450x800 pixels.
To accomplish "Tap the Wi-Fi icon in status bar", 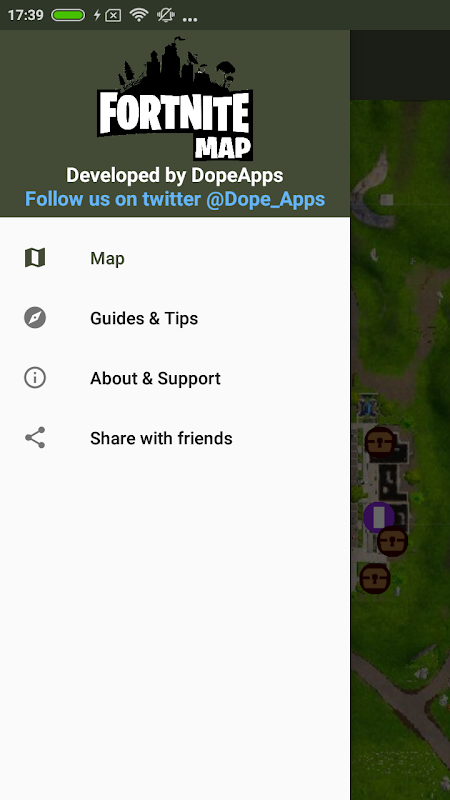I will (x=138, y=15).
